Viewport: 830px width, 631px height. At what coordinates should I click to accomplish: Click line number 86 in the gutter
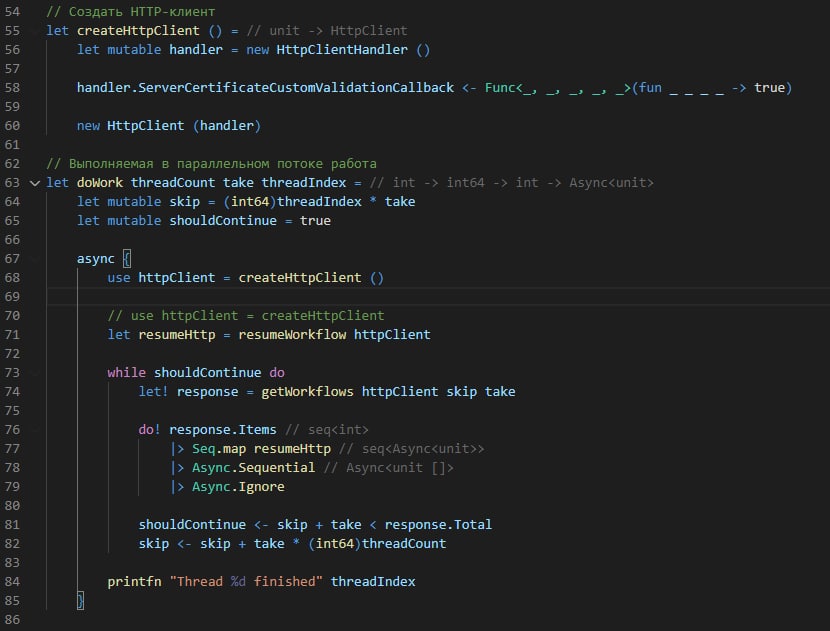click(x=12, y=619)
